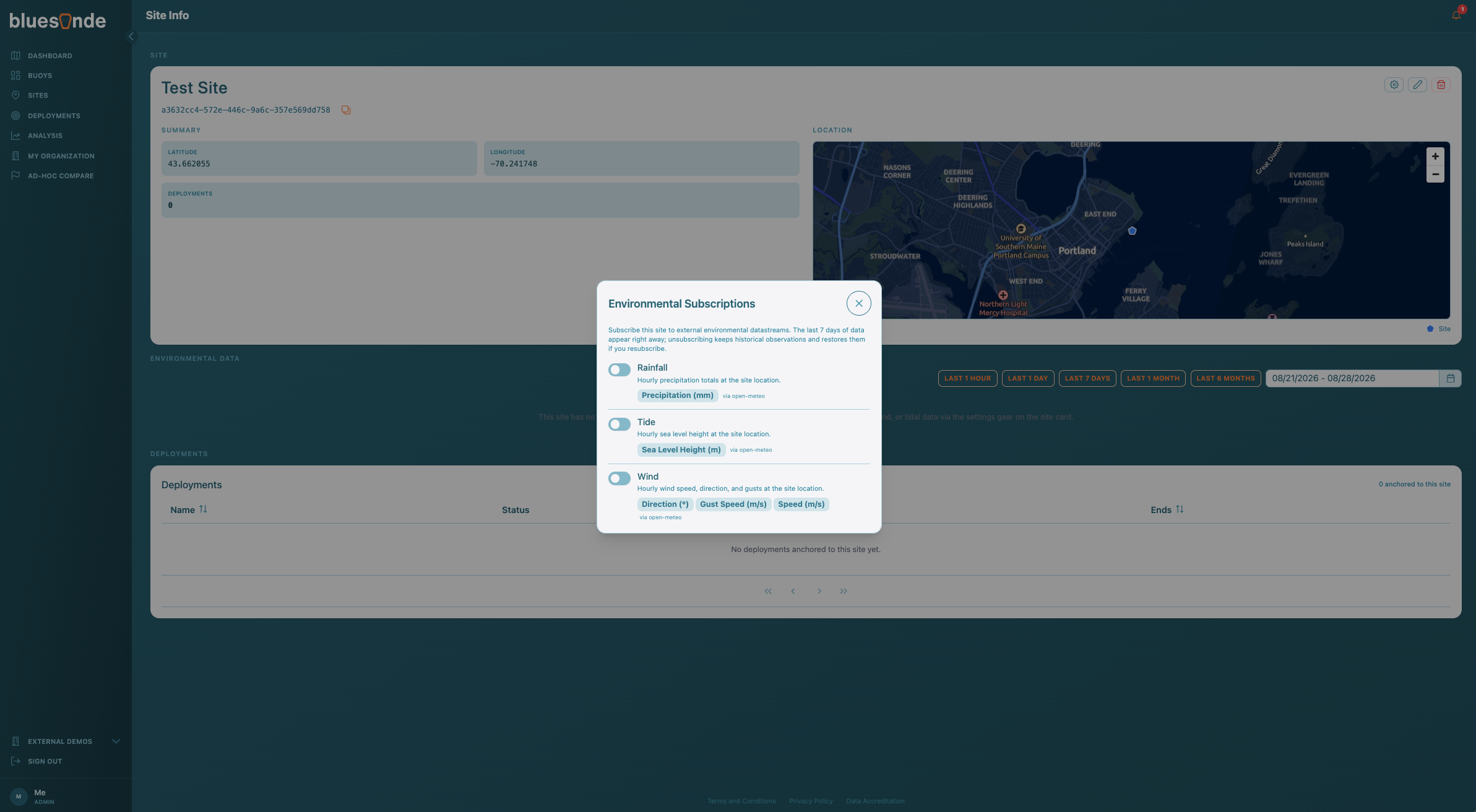
Task: Select Last 6 Months range
Action: (x=1225, y=378)
